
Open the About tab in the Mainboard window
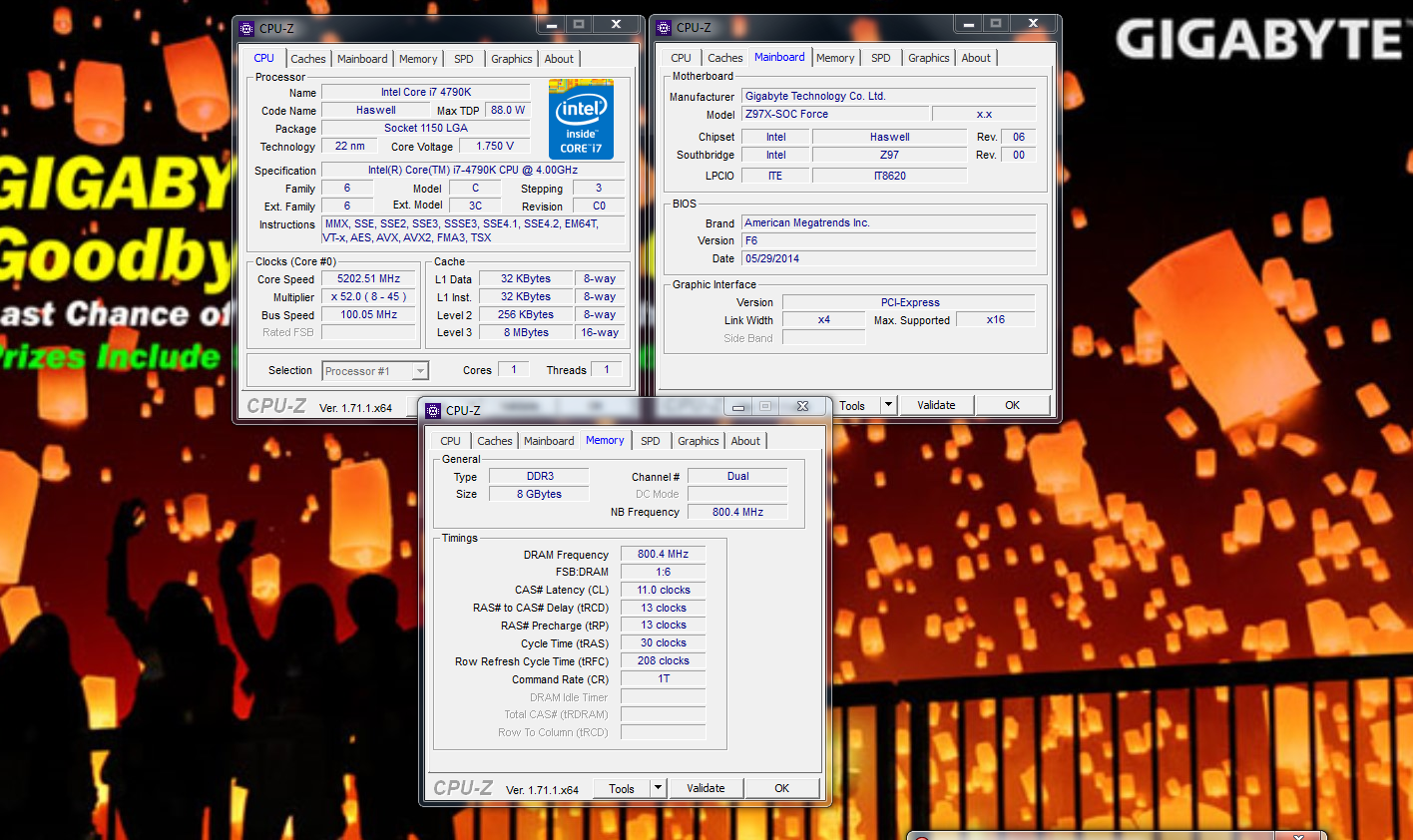pos(976,58)
